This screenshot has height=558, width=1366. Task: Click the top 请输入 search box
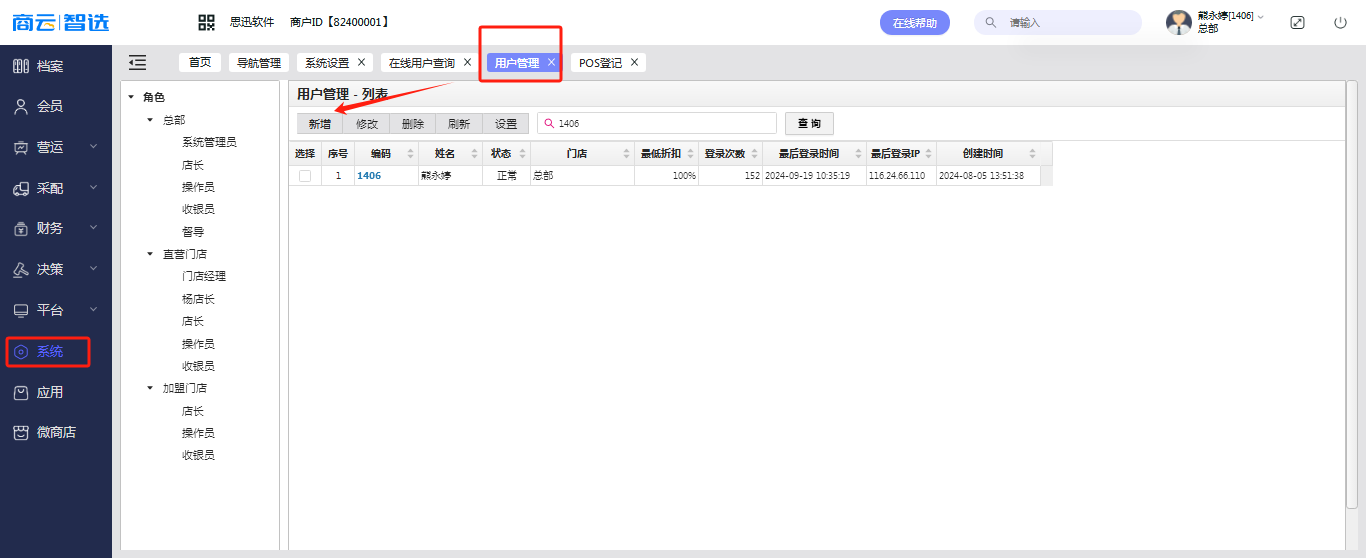1058,22
